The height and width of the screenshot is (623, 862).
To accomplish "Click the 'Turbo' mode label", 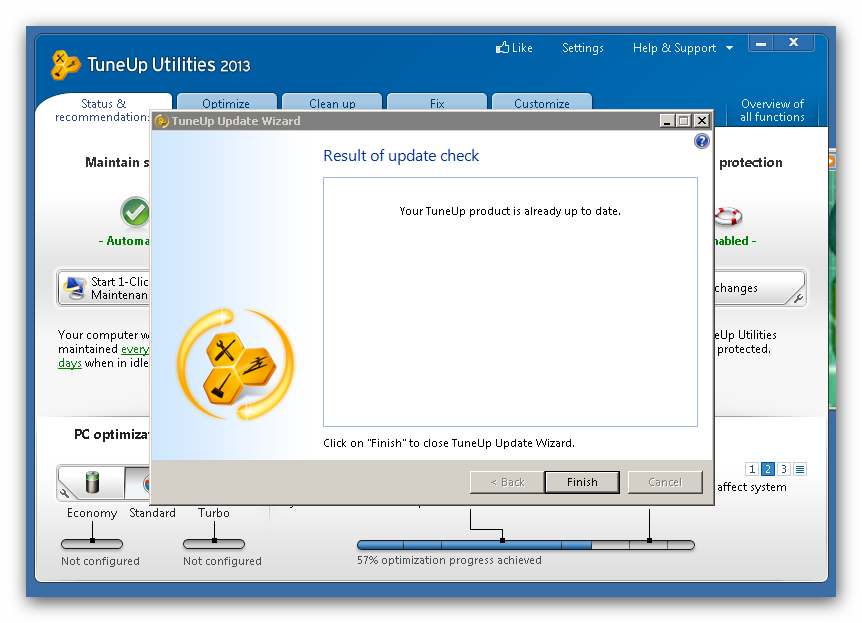I will click(x=214, y=513).
